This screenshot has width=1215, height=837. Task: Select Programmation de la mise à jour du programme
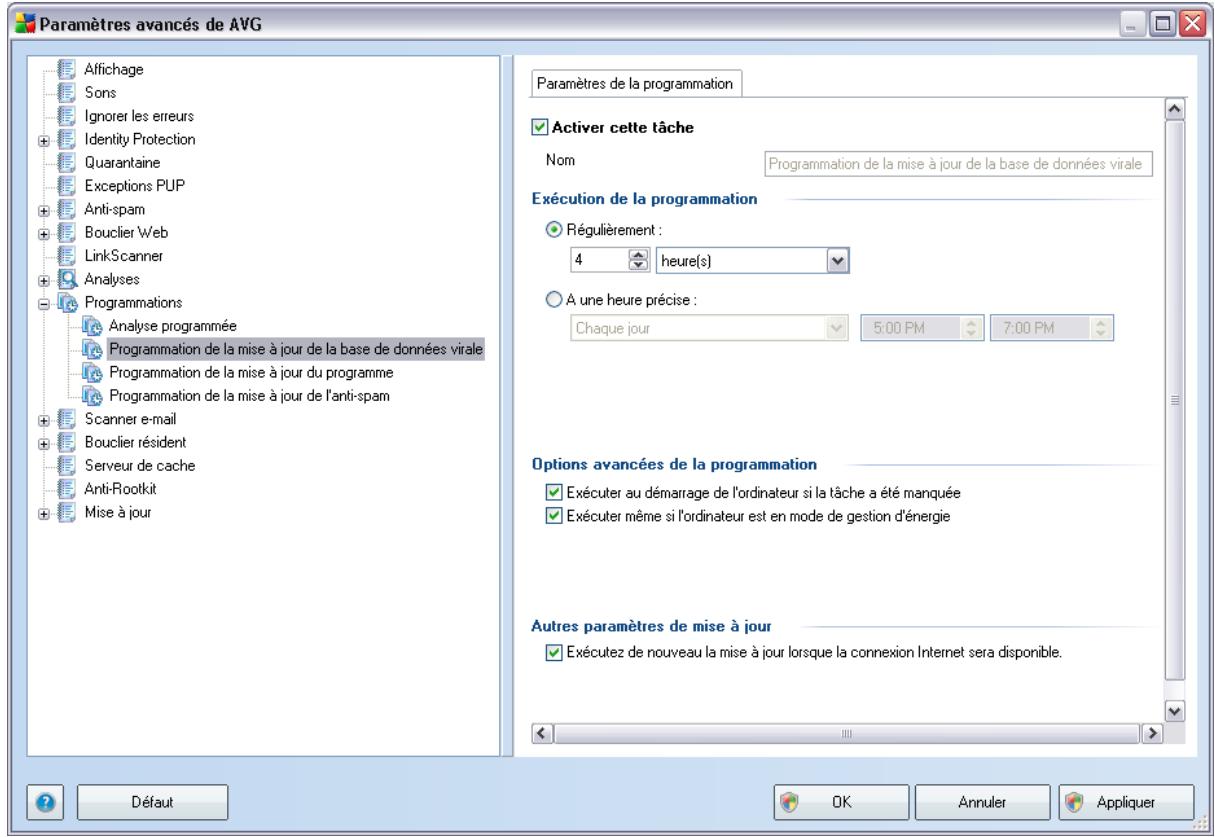click(x=250, y=373)
